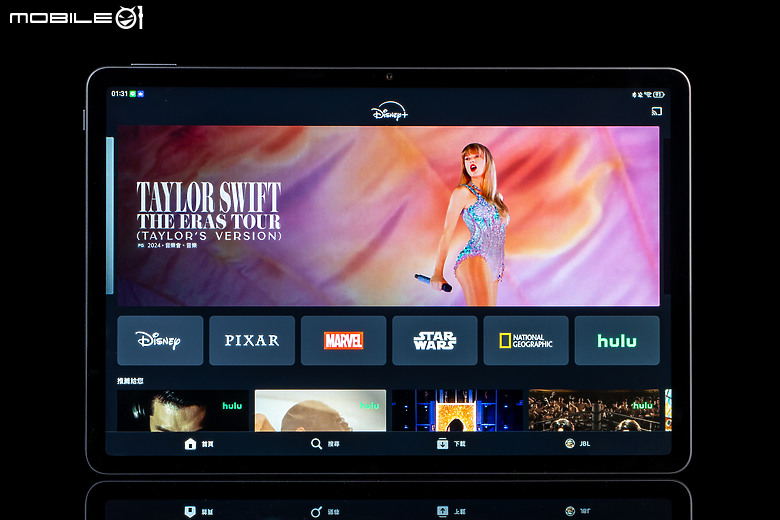This screenshot has width=780, height=520.
Task: Select the golden stage show thumbnail
Action: tap(457, 410)
